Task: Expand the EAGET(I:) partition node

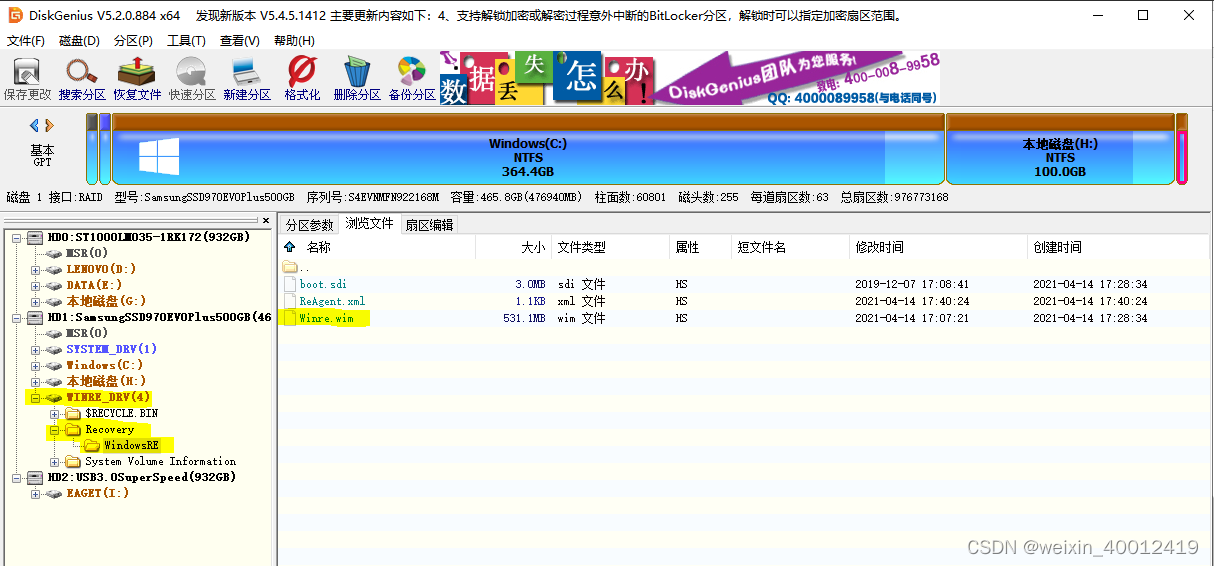Action: (x=35, y=493)
